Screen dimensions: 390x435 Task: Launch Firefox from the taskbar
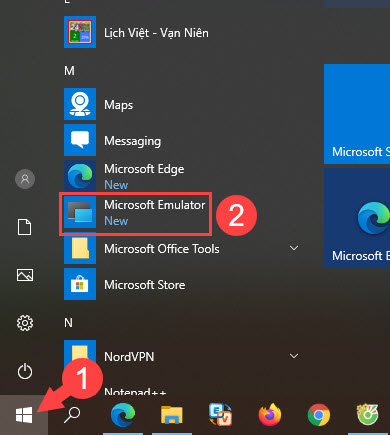pos(270,415)
